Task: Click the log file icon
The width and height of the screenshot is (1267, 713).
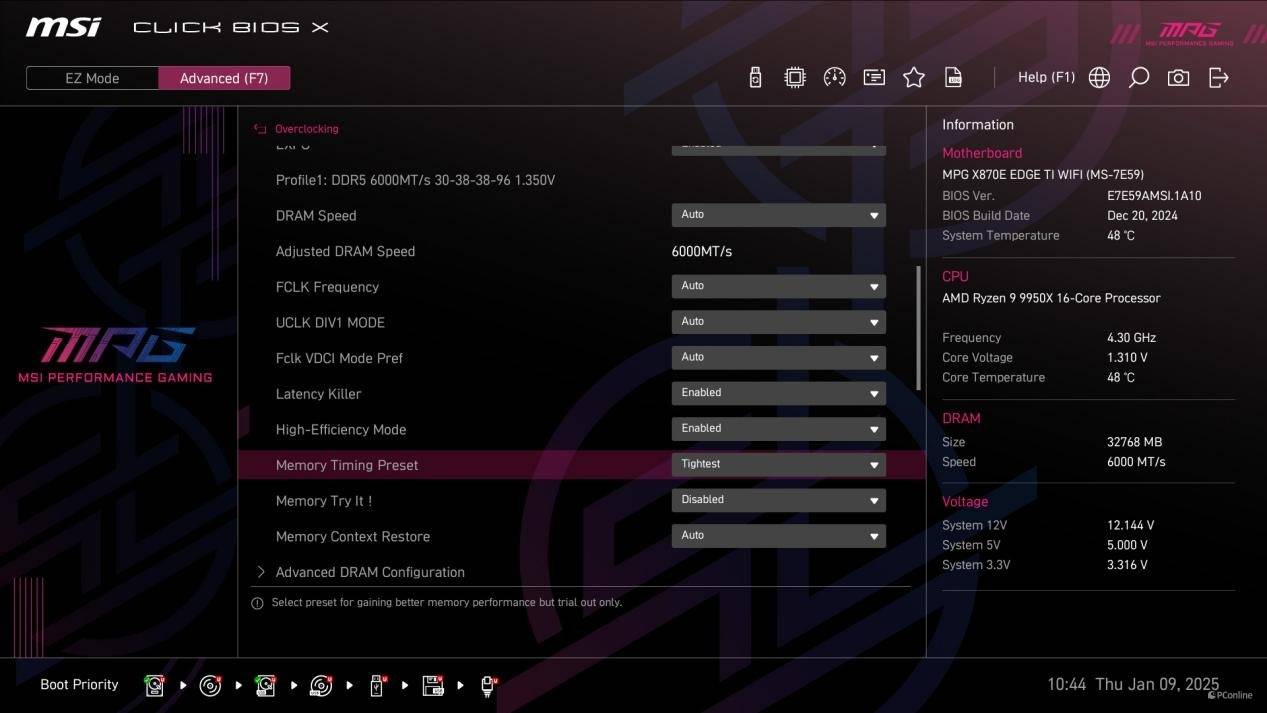Action: [x=954, y=78]
